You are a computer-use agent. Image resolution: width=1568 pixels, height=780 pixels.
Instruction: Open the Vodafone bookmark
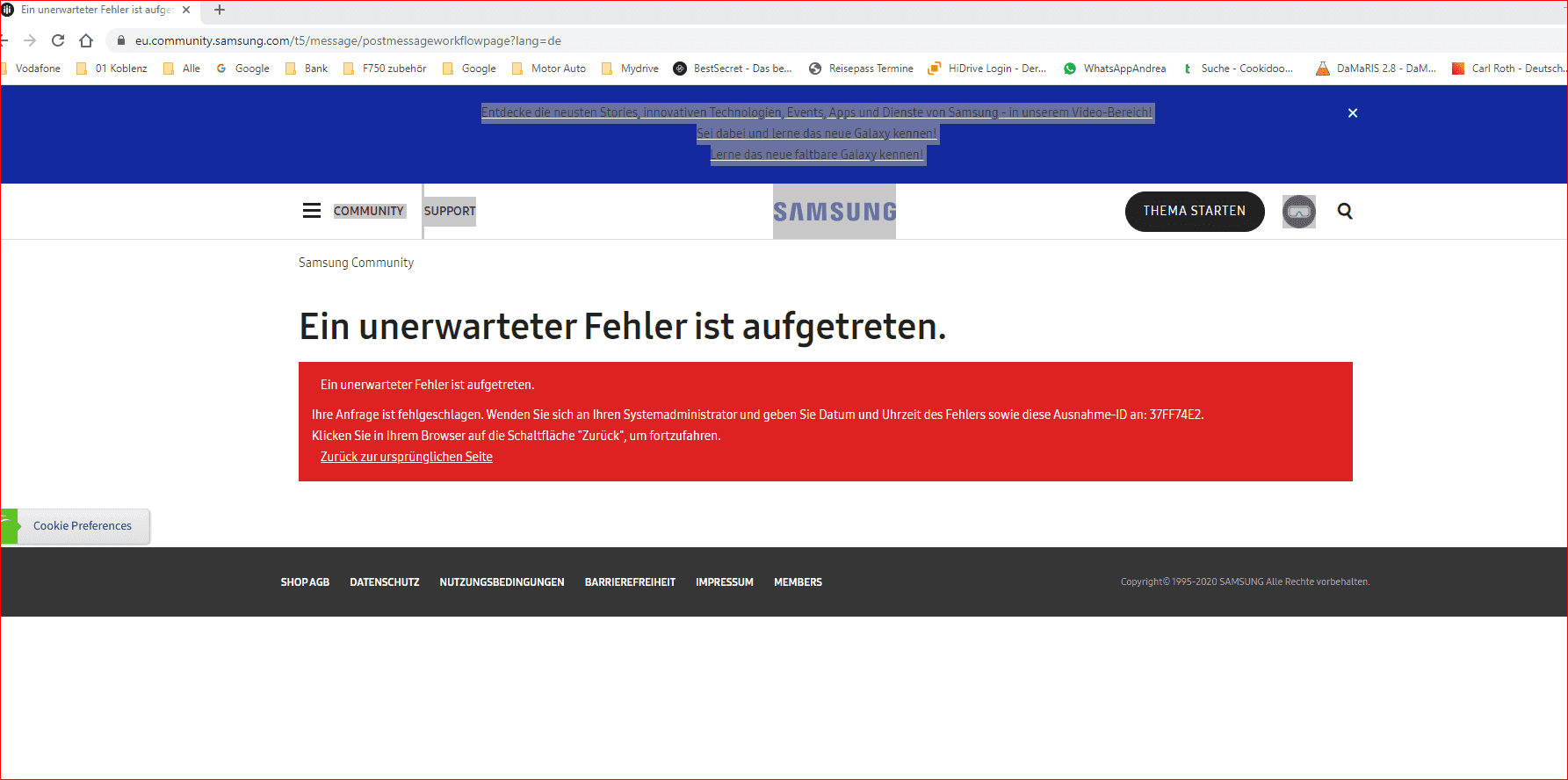pyautogui.click(x=33, y=69)
